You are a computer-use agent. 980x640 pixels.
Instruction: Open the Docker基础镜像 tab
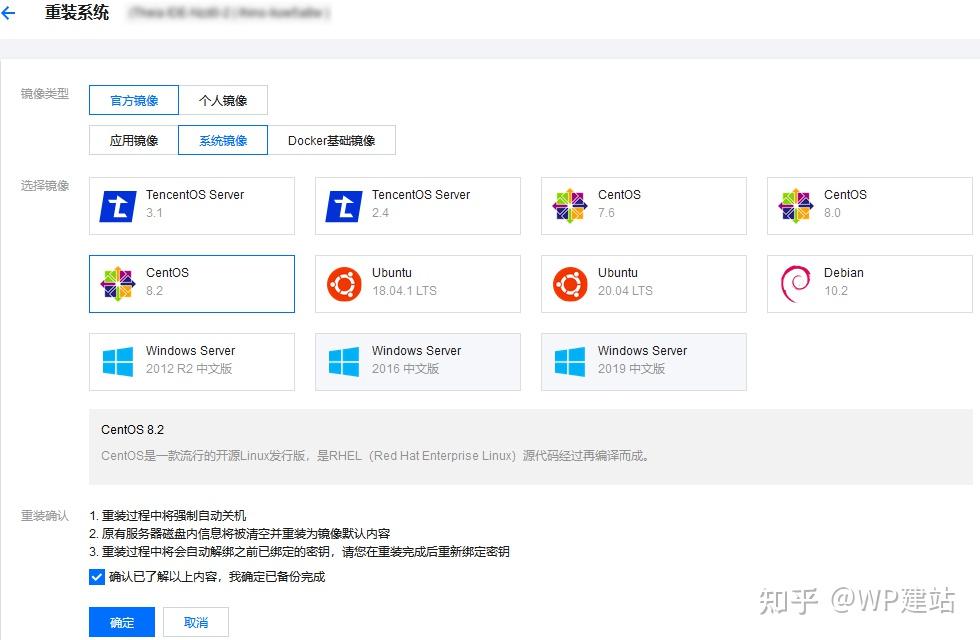[331, 140]
